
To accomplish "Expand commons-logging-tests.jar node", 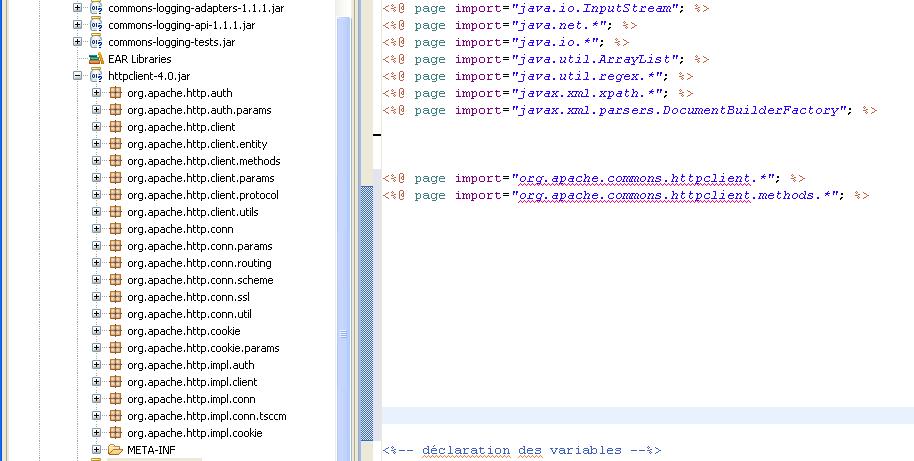I will [x=77, y=42].
